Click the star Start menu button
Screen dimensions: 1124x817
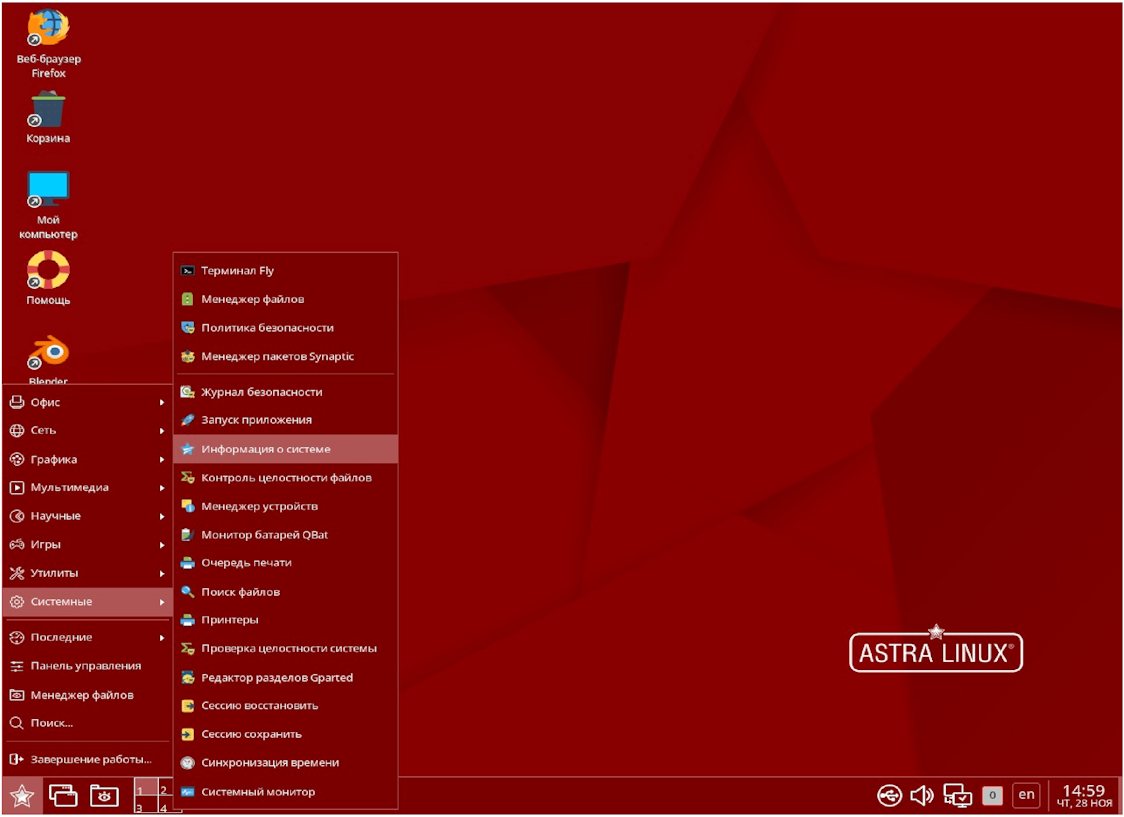22,796
